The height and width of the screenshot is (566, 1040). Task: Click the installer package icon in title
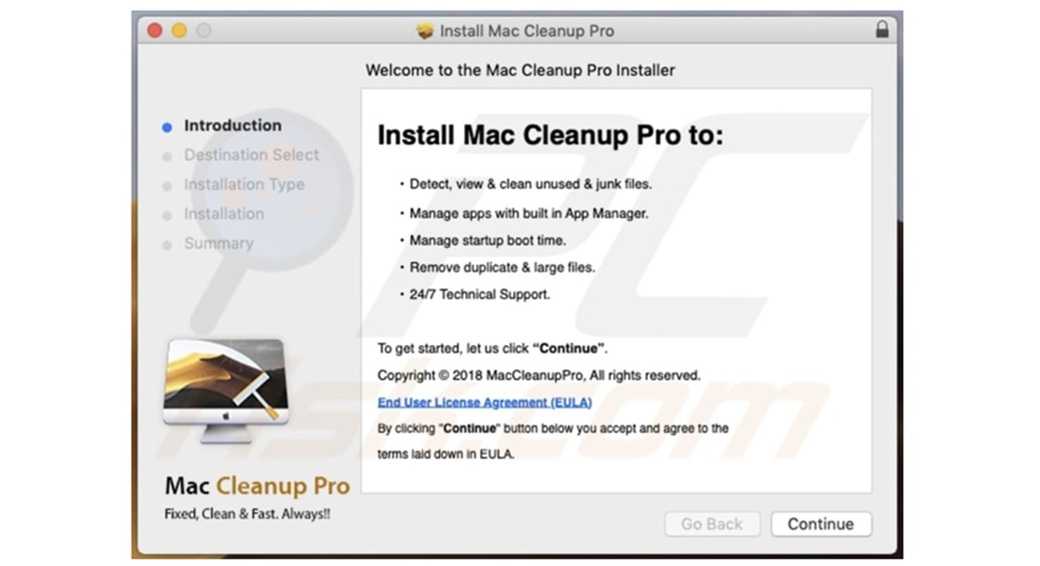coord(424,31)
